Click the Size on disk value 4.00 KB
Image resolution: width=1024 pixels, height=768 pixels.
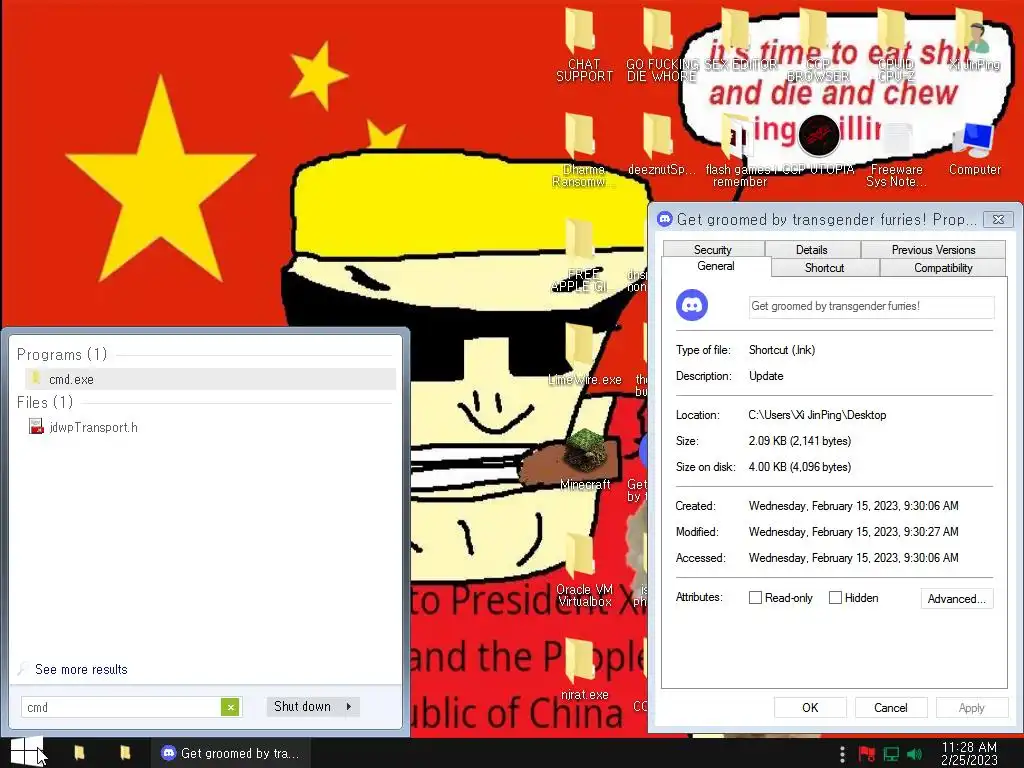tap(800, 467)
